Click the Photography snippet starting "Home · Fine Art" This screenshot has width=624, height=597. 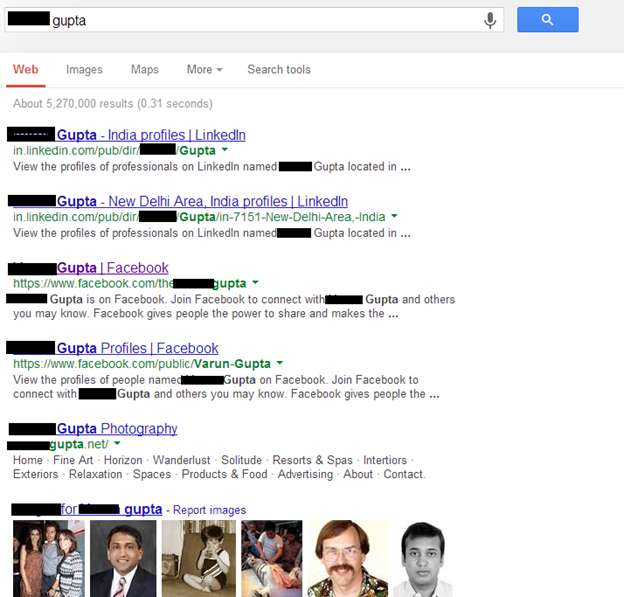tap(219, 467)
